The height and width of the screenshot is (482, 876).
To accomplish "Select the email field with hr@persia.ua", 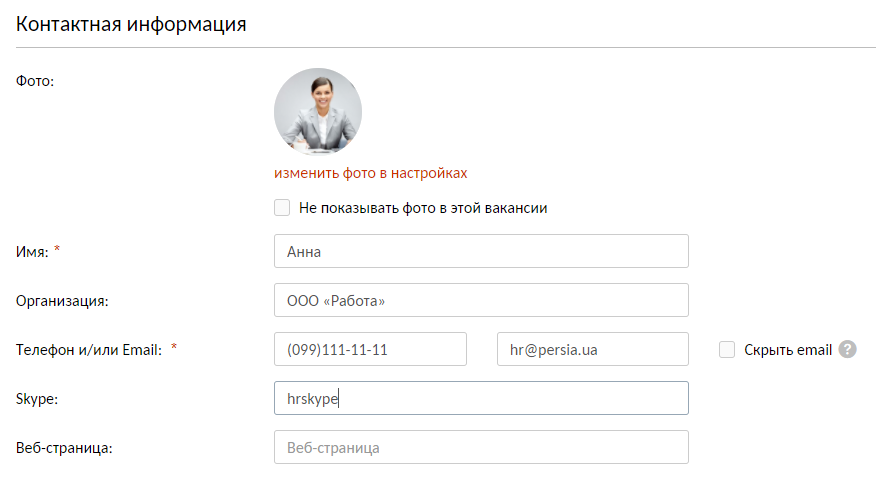I will click(x=592, y=349).
